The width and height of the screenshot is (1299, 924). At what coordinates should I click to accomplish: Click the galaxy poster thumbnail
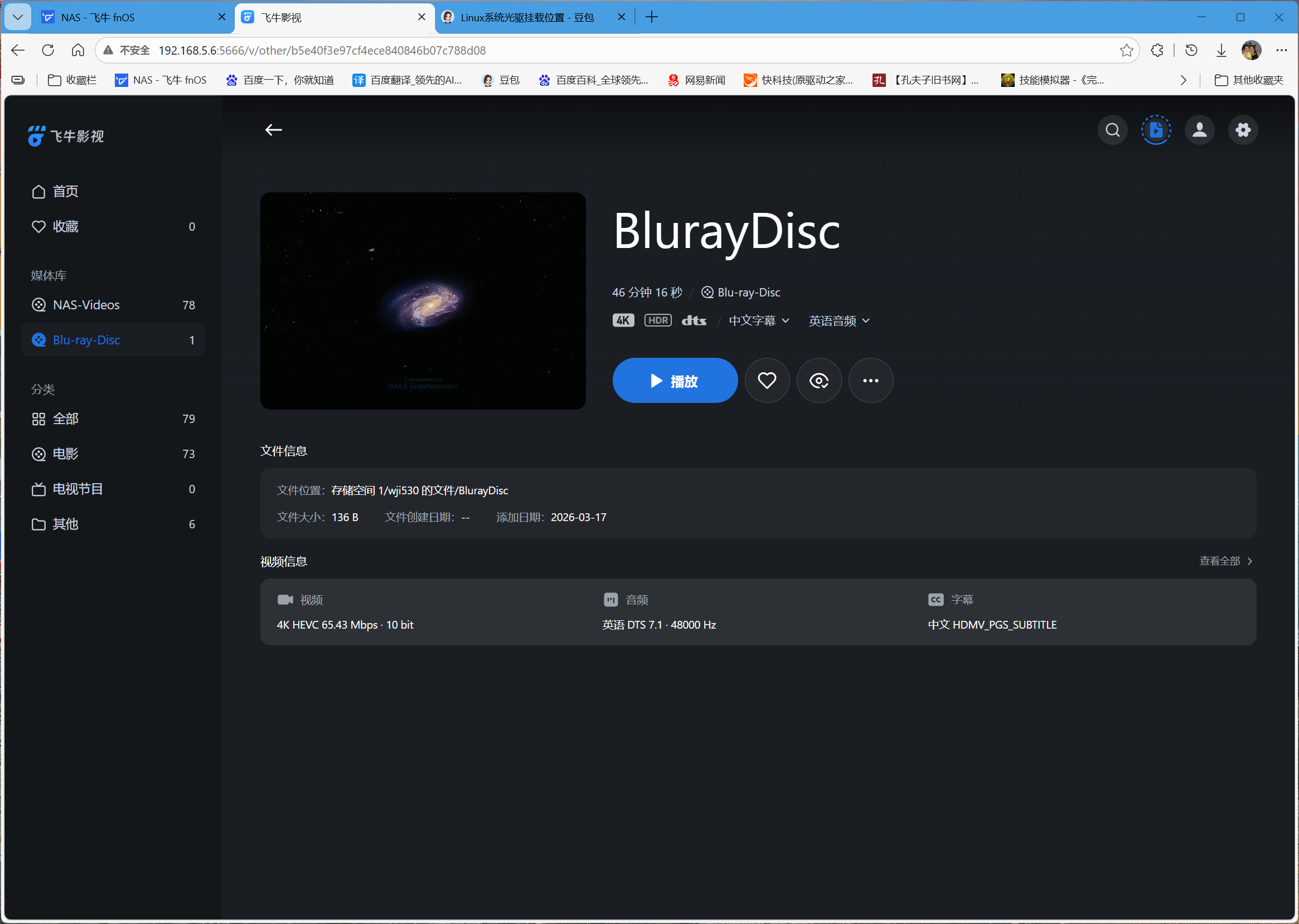tap(423, 301)
